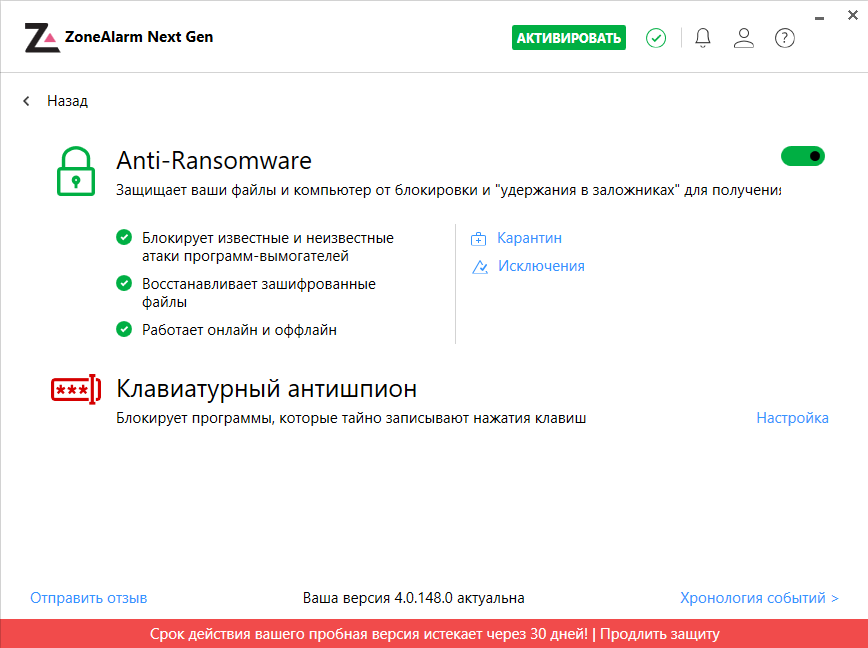Click the text Блокирует известные и неизвестные атаки
This screenshot has height=648, width=868.
click(x=268, y=247)
